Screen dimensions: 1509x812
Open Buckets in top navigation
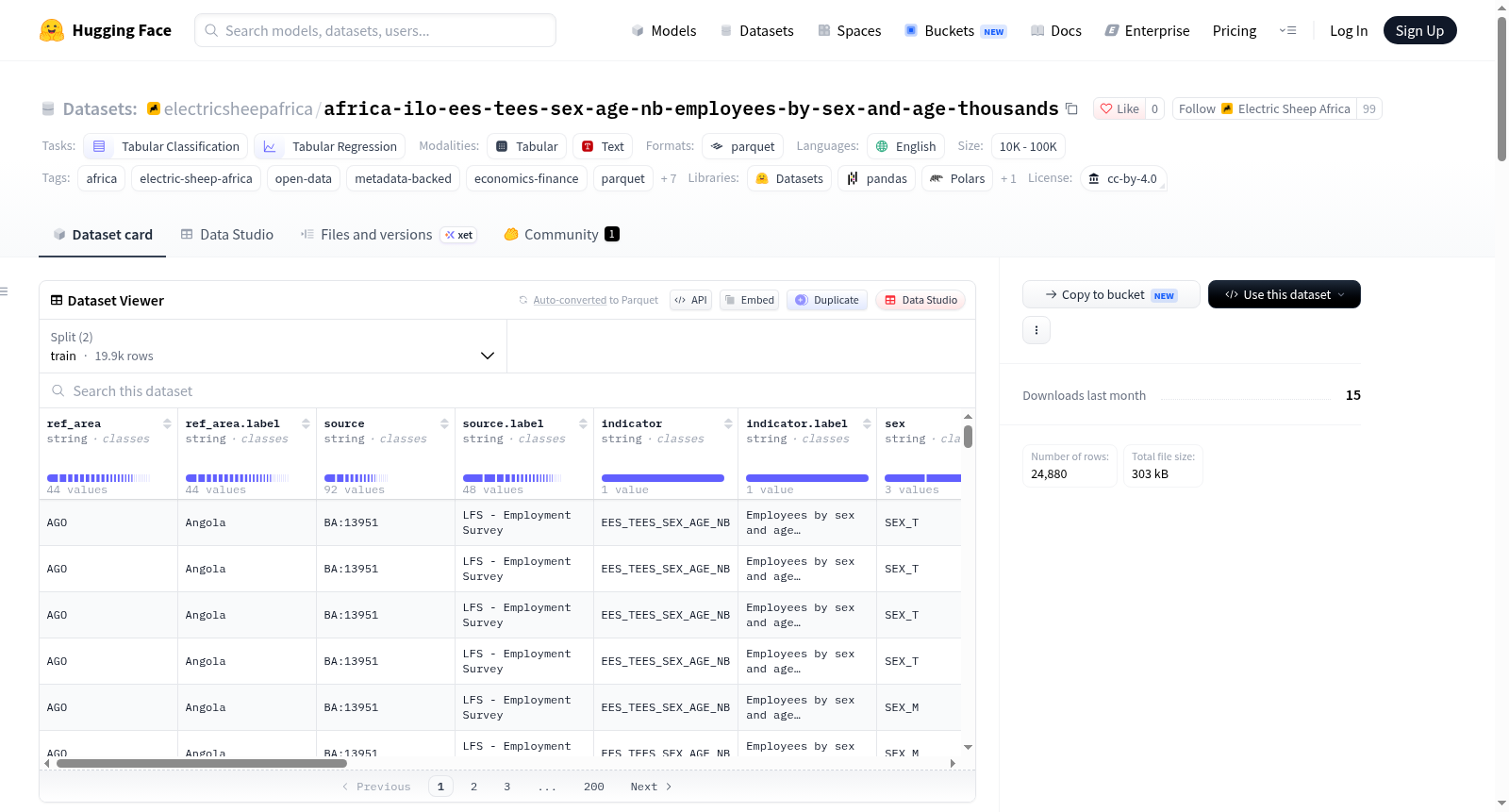pos(955,30)
